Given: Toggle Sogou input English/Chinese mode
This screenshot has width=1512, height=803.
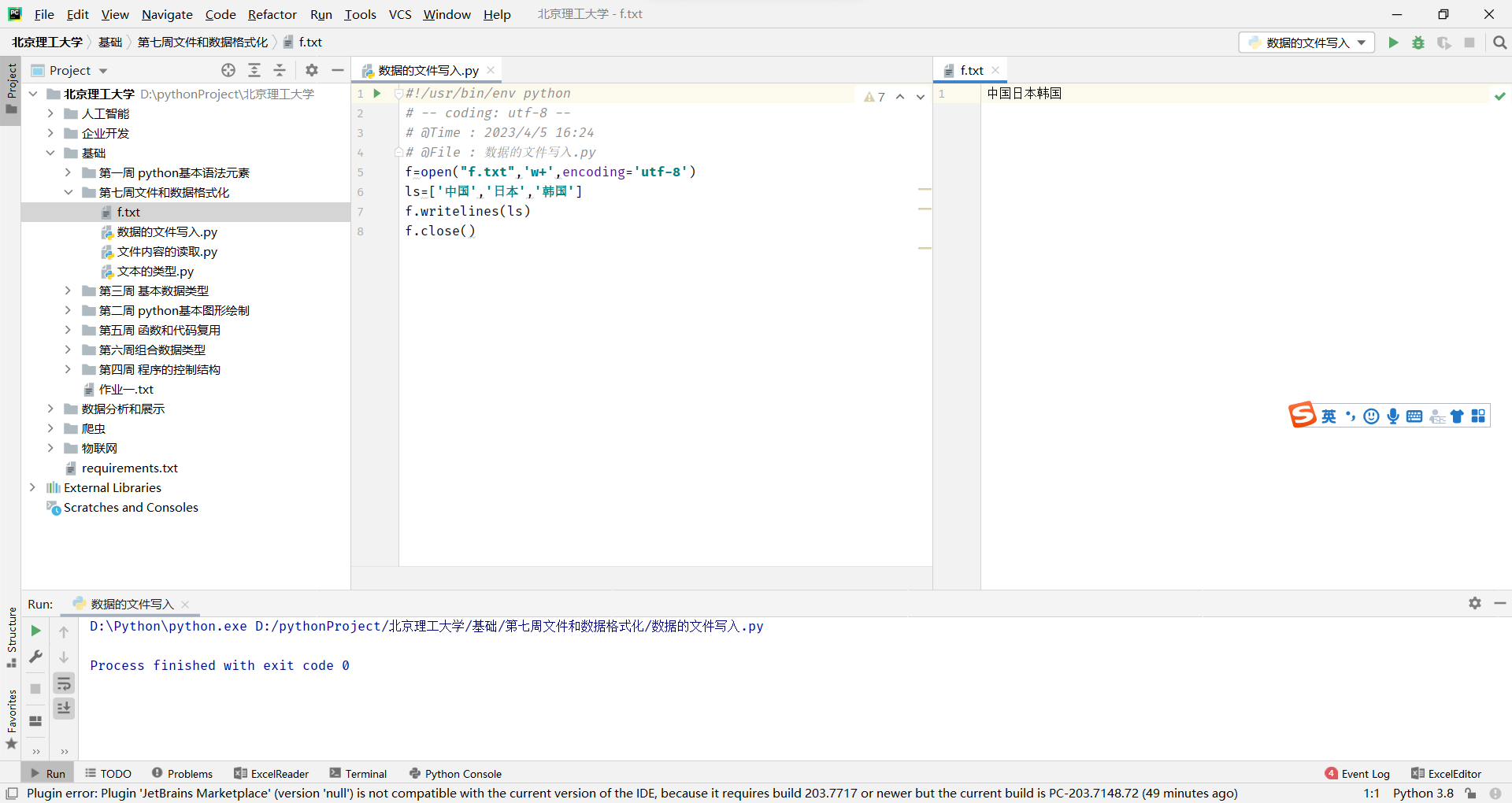Looking at the screenshot, I should [x=1329, y=416].
